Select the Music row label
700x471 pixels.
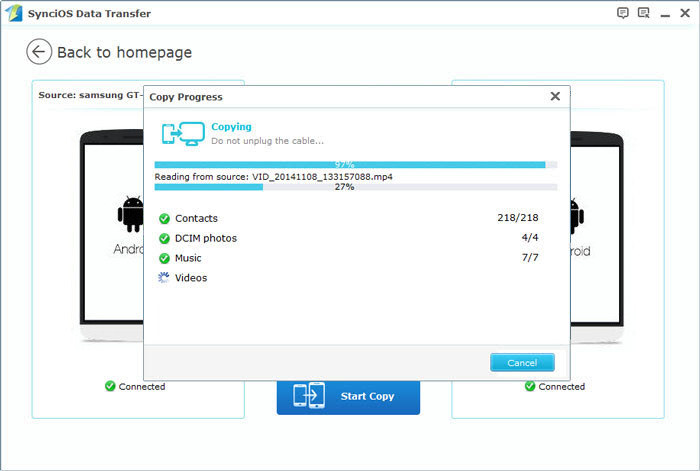click(188, 258)
